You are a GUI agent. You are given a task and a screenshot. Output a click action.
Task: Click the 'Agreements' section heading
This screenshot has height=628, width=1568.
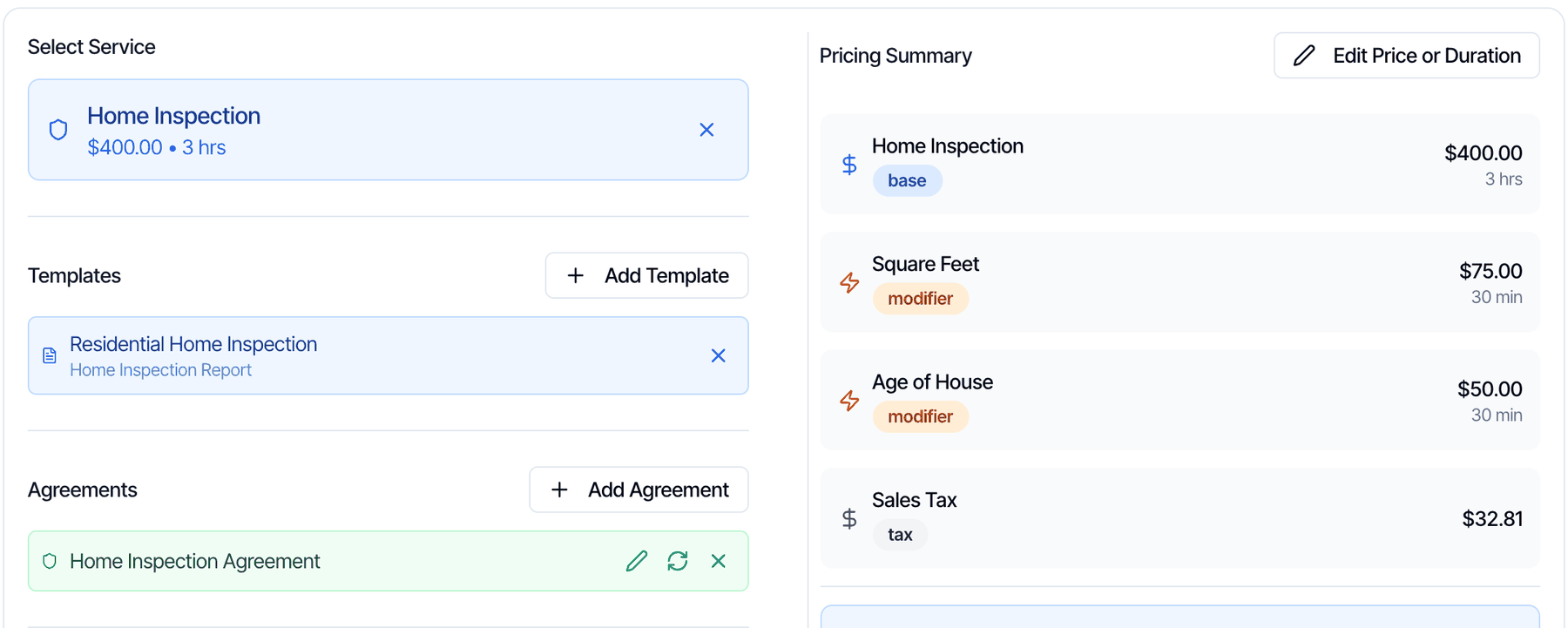[x=83, y=490]
